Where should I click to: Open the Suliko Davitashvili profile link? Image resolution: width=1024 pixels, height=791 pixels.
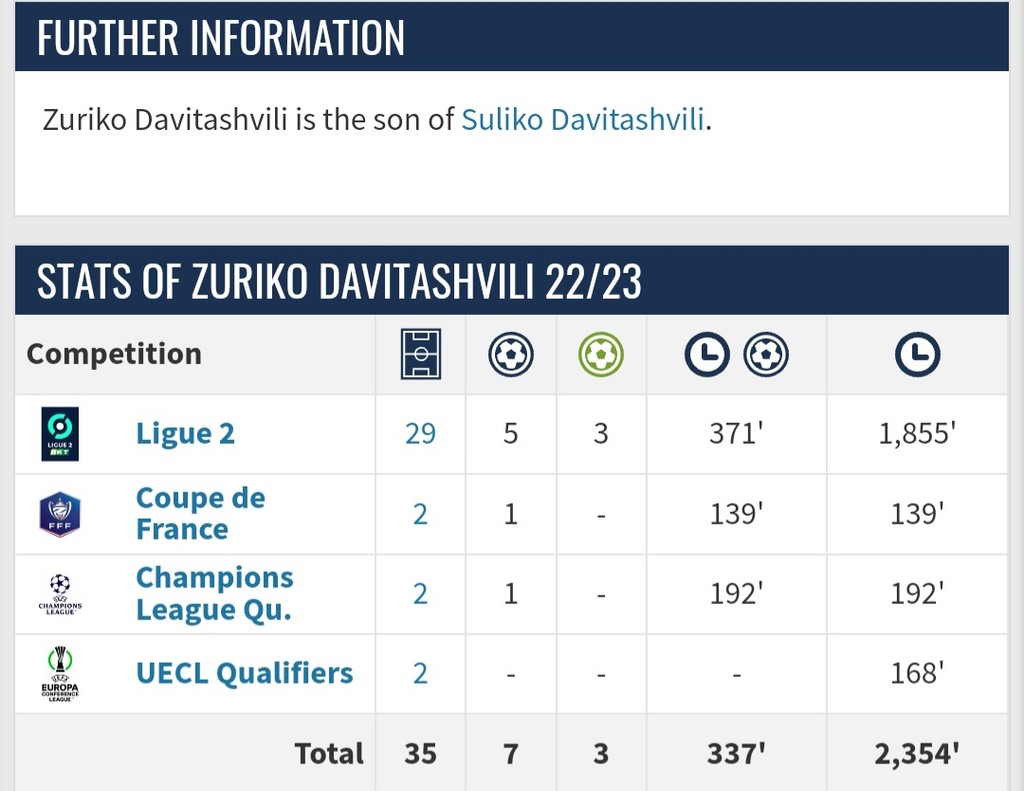point(583,120)
